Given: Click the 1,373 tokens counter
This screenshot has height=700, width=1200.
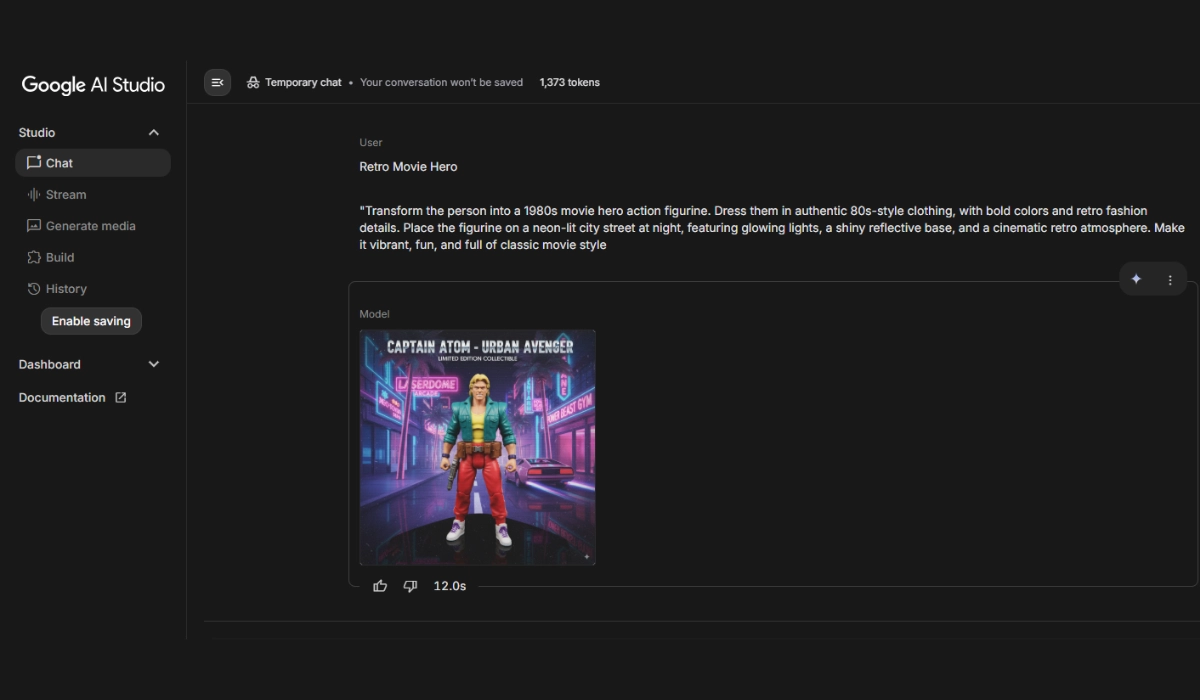Looking at the screenshot, I should (x=569, y=82).
